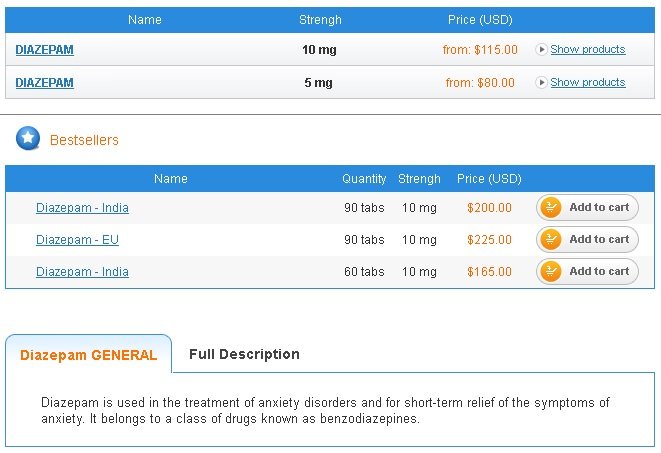Follow the Diazepam - India 60 tabs link

point(82,272)
